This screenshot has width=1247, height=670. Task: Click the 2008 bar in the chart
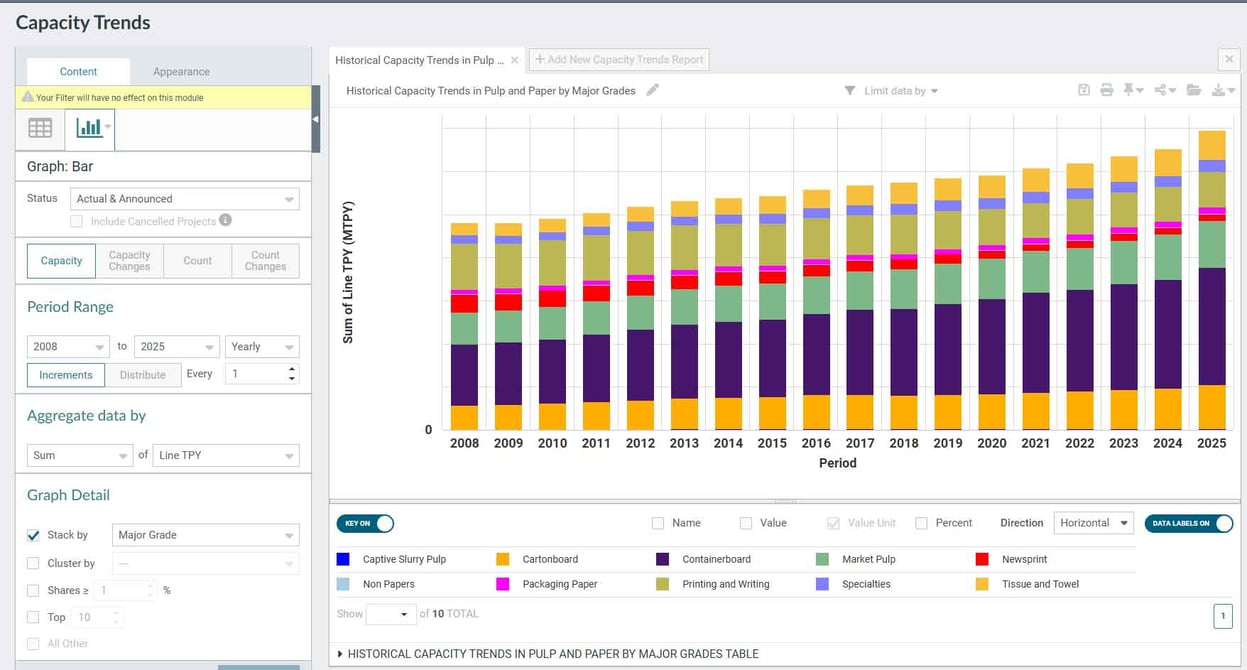point(464,326)
